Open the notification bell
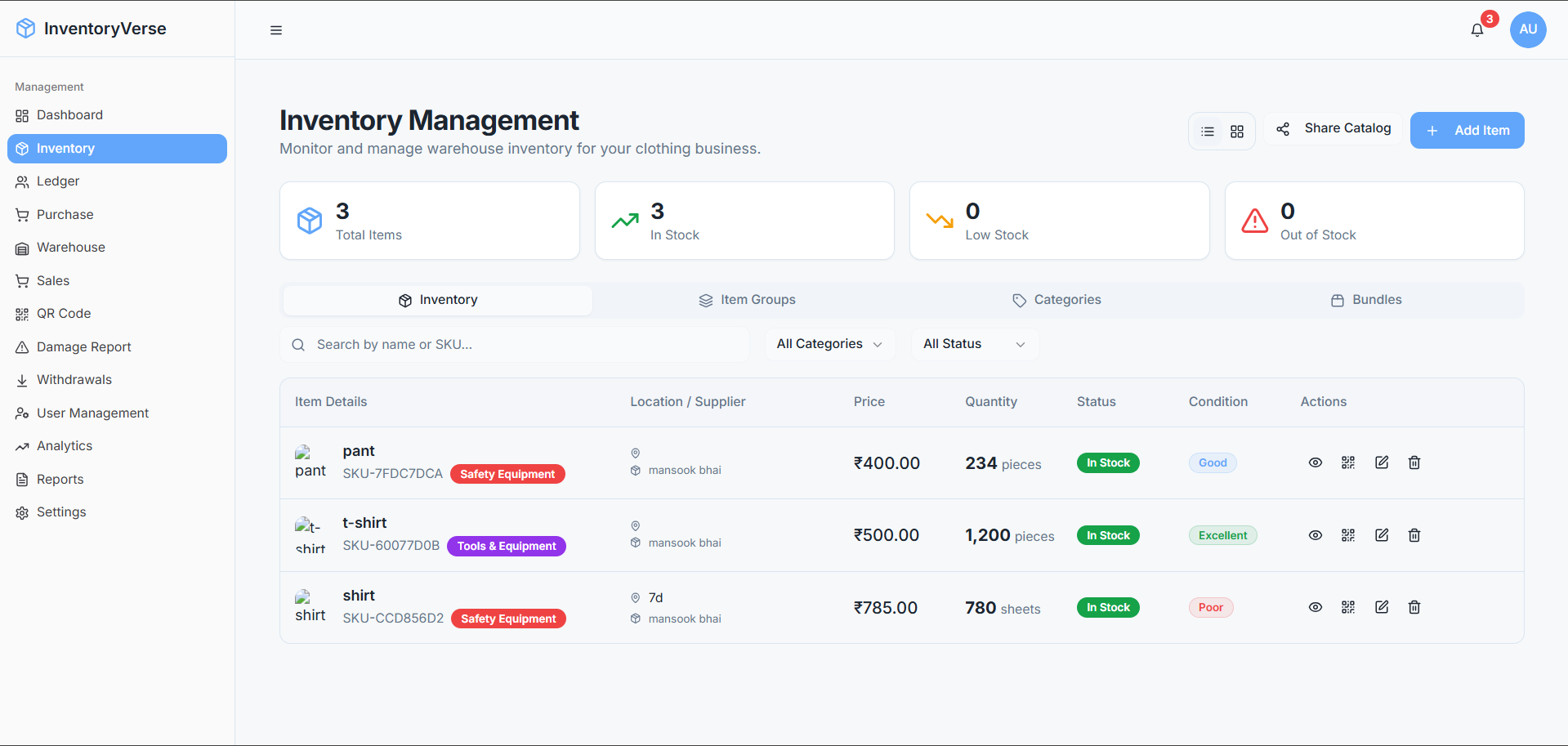The width and height of the screenshot is (1568, 746). (x=1476, y=29)
